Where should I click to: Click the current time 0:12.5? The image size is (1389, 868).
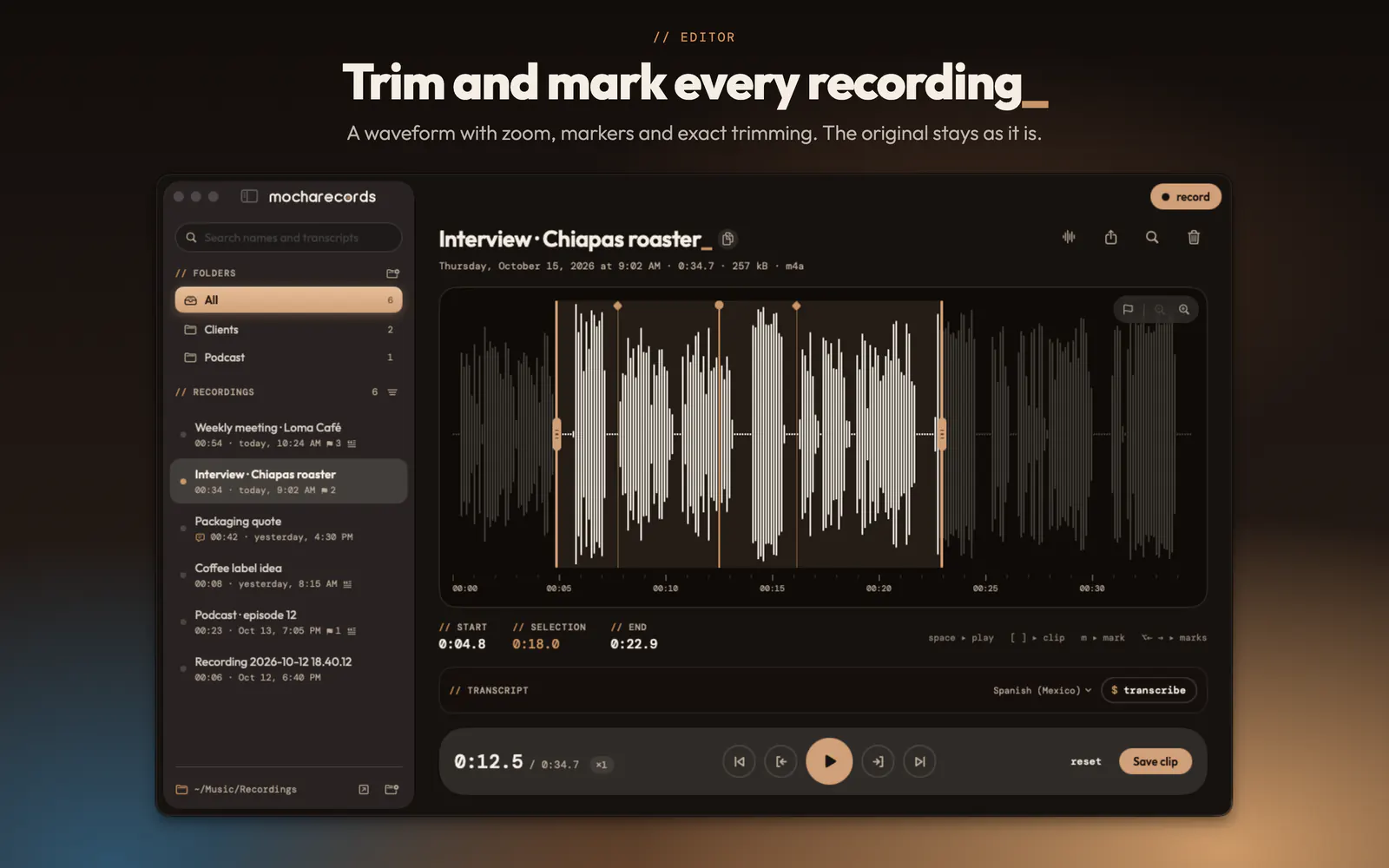(x=489, y=761)
